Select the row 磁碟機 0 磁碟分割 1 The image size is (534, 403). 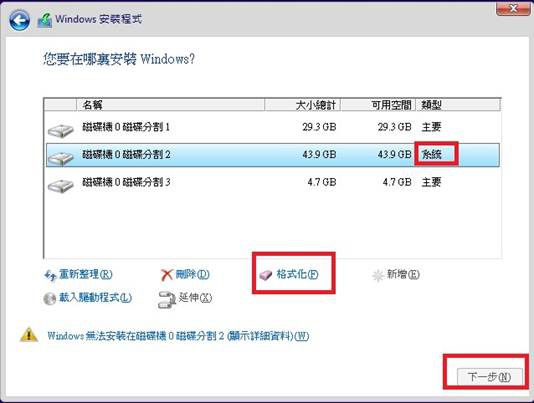pyautogui.click(x=273, y=127)
